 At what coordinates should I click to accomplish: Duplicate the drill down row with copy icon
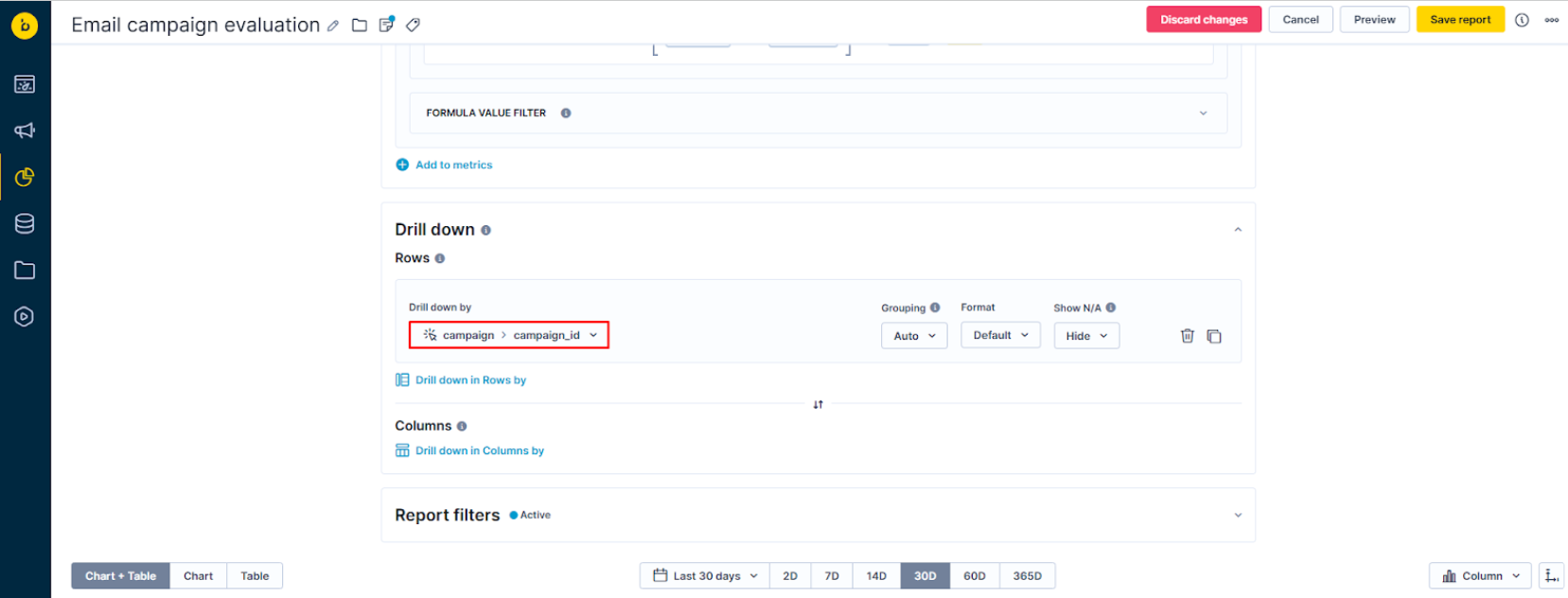[x=1214, y=336]
